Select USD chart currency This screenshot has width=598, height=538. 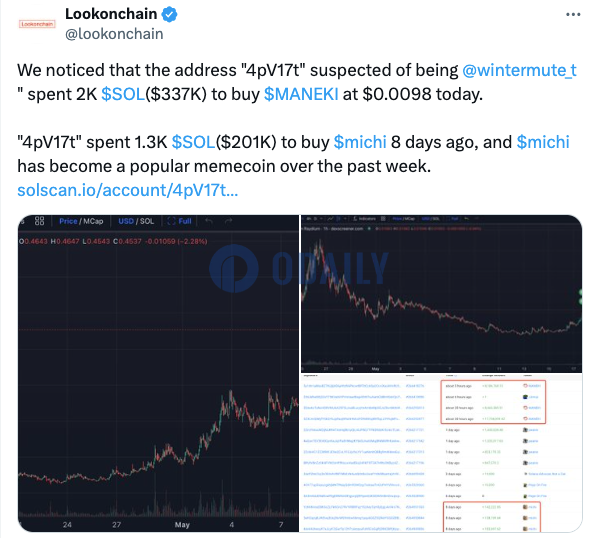point(126,221)
